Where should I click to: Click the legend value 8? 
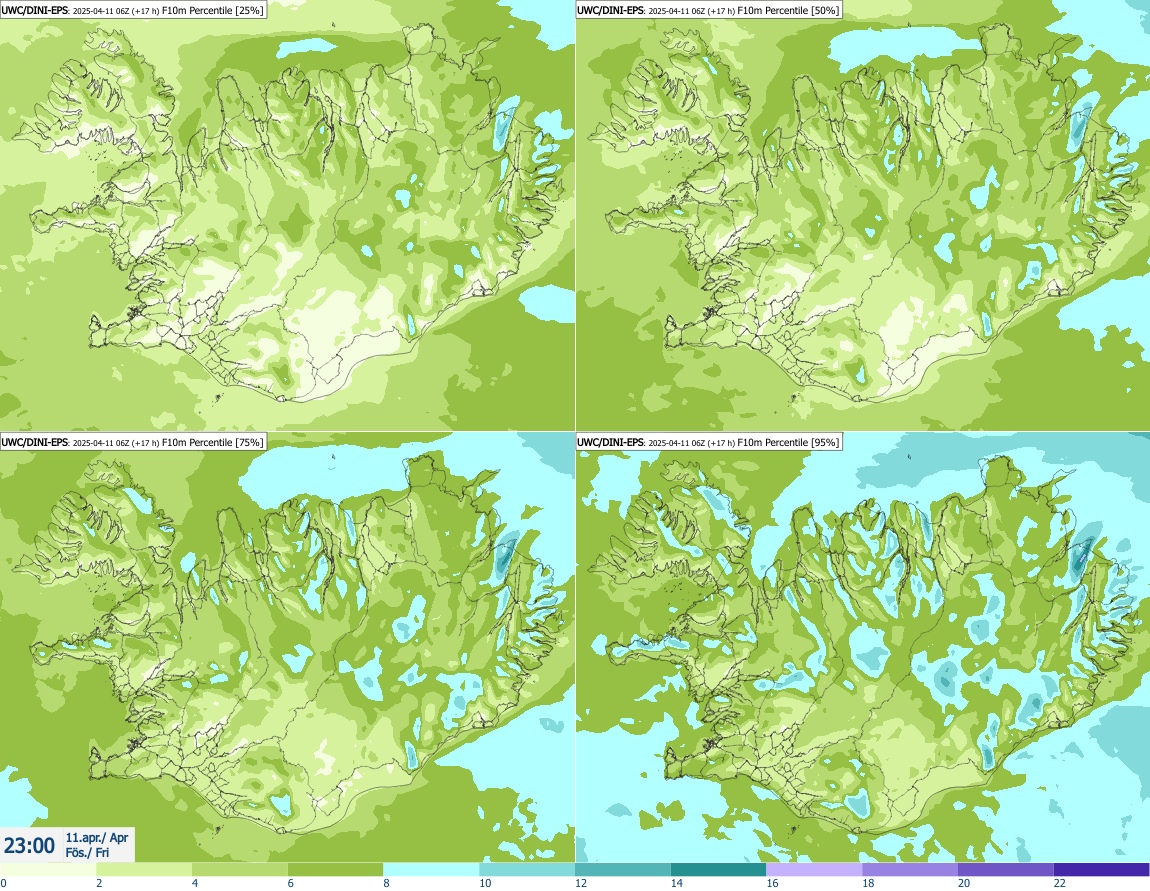point(386,883)
